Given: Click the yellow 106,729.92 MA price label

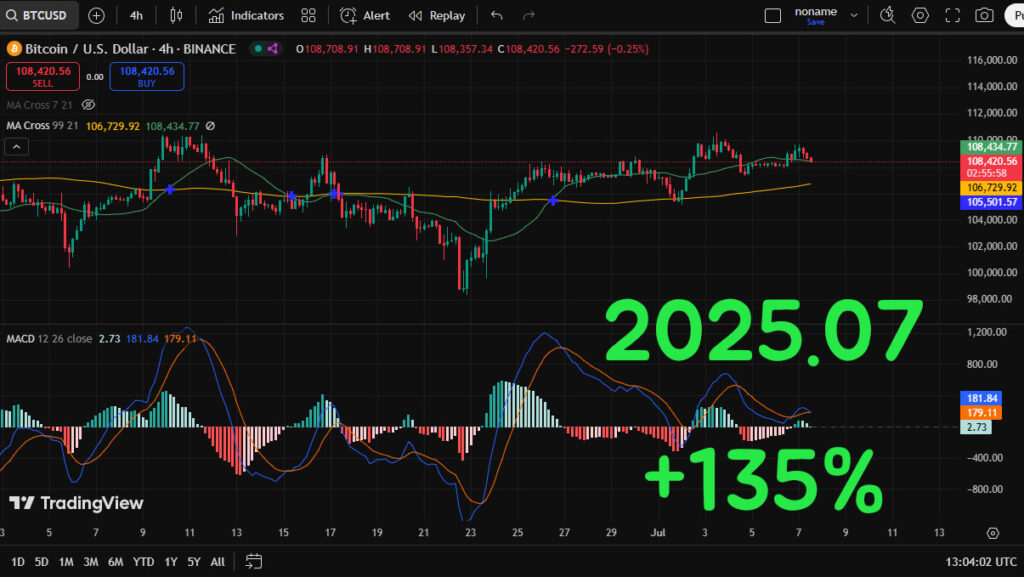Looking at the screenshot, I should pos(991,188).
